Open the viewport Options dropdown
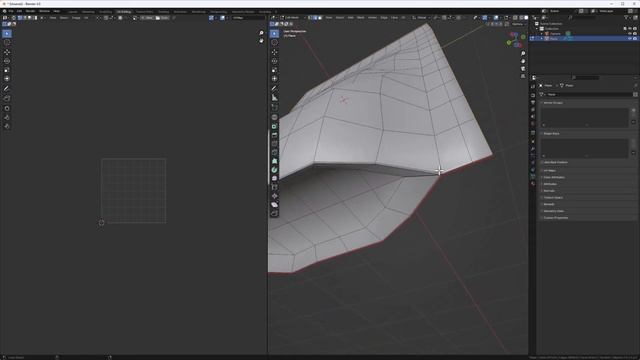This screenshot has width=640, height=360. pyautogui.click(x=518, y=24)
